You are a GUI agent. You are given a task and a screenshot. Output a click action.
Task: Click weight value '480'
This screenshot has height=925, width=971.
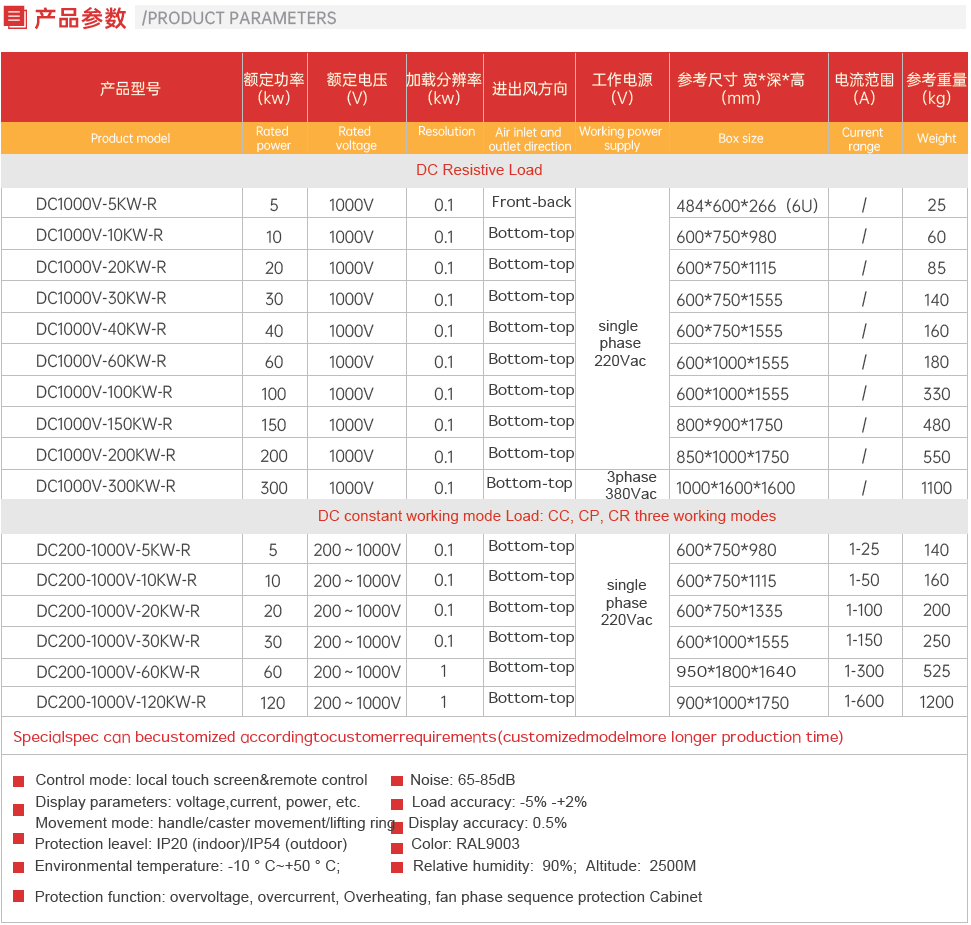coord(936,425)
